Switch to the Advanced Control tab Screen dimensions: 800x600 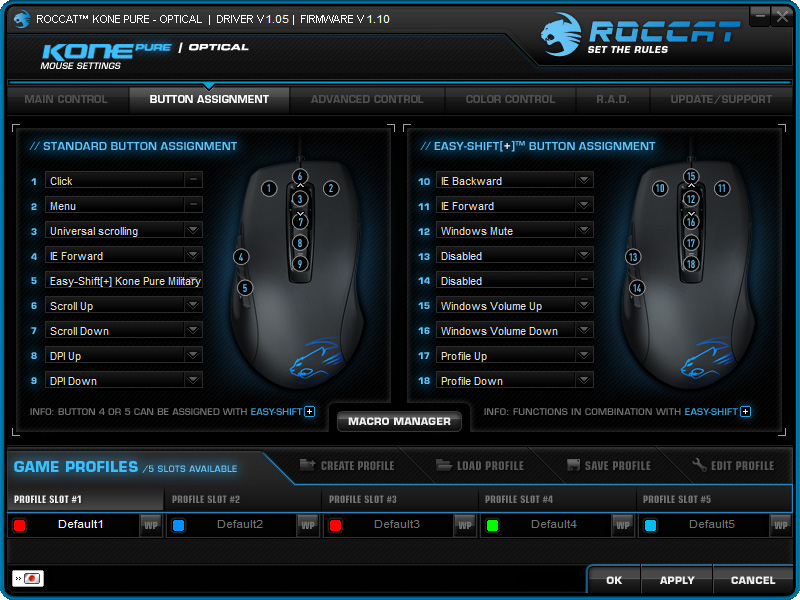(x=367, y=99)
